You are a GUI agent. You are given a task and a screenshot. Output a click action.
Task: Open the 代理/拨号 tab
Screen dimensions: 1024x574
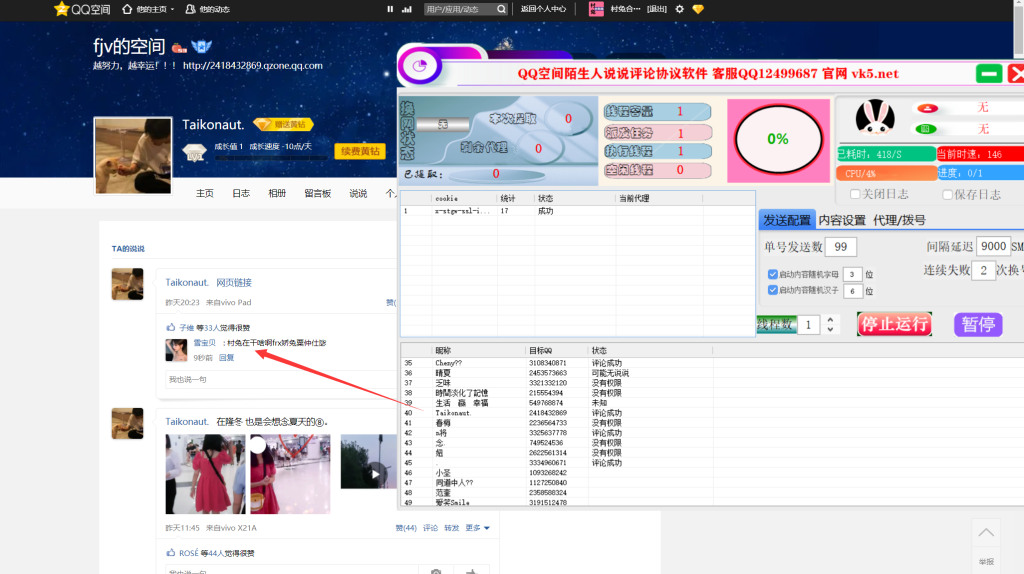899,220
